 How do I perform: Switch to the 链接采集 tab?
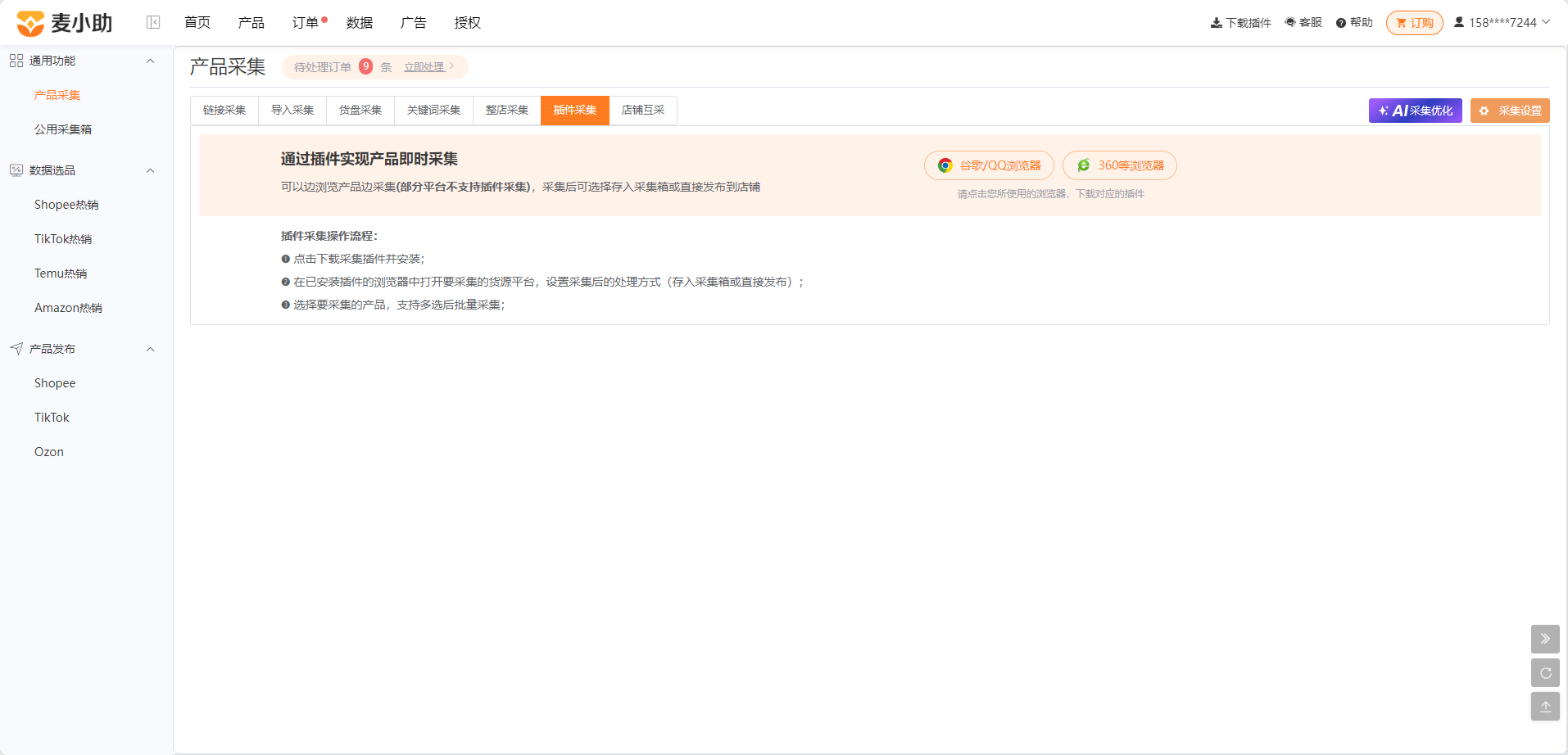tap(224, 111)
